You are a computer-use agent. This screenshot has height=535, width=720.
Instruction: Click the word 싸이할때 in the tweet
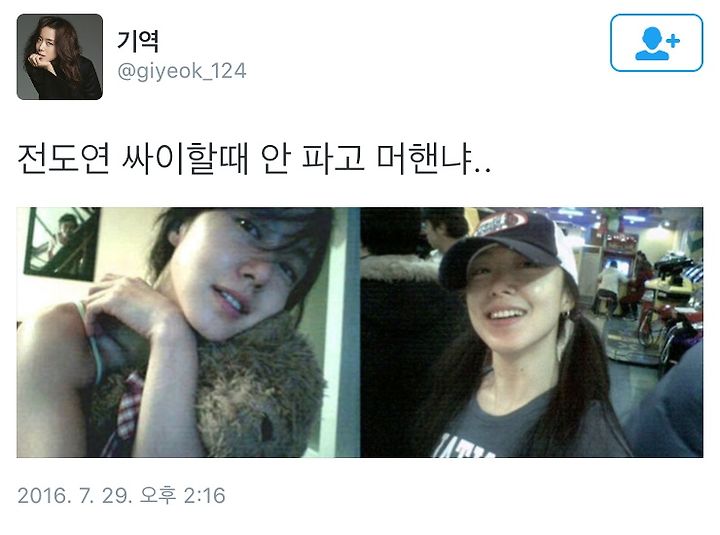(x=185, y=158)
